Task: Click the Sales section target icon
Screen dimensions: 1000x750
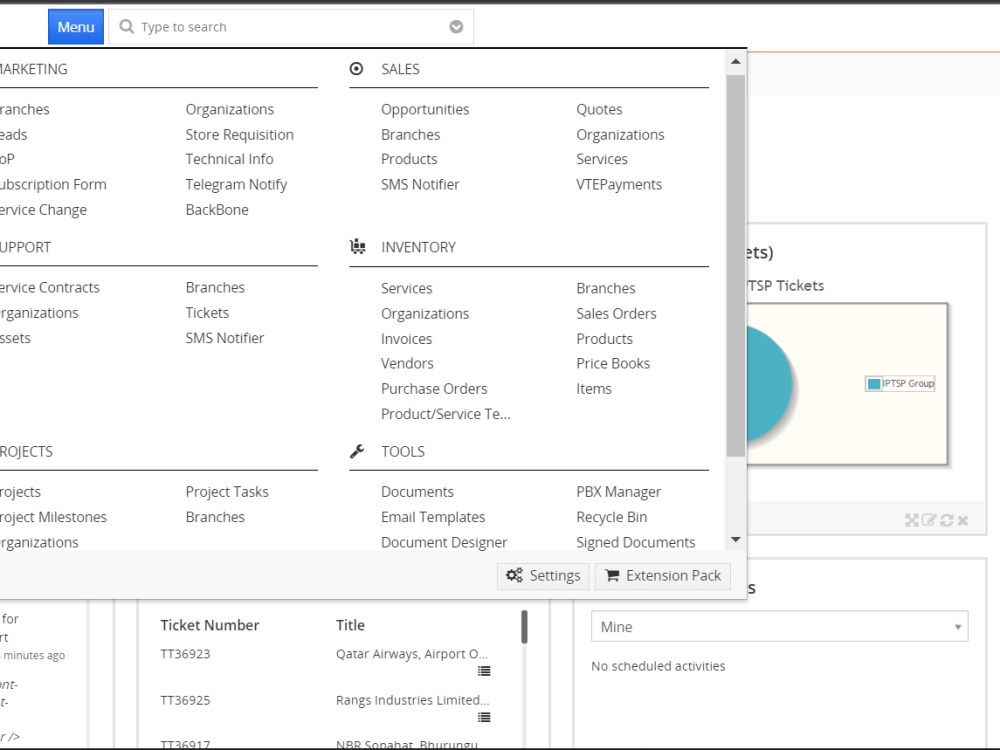Action: tap(357, 69)
